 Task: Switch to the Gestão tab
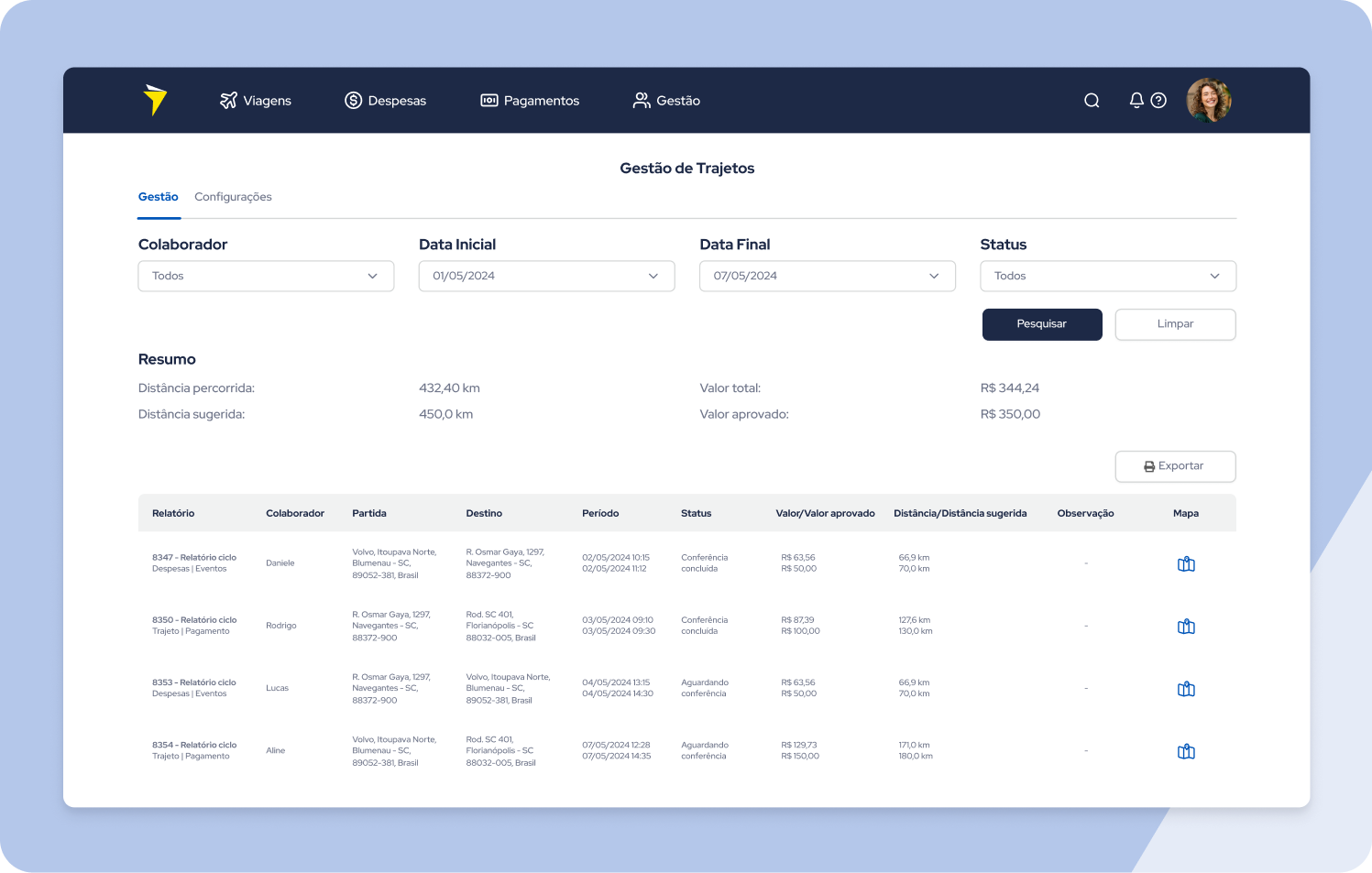pyautogui.click(x=159, y=197)
